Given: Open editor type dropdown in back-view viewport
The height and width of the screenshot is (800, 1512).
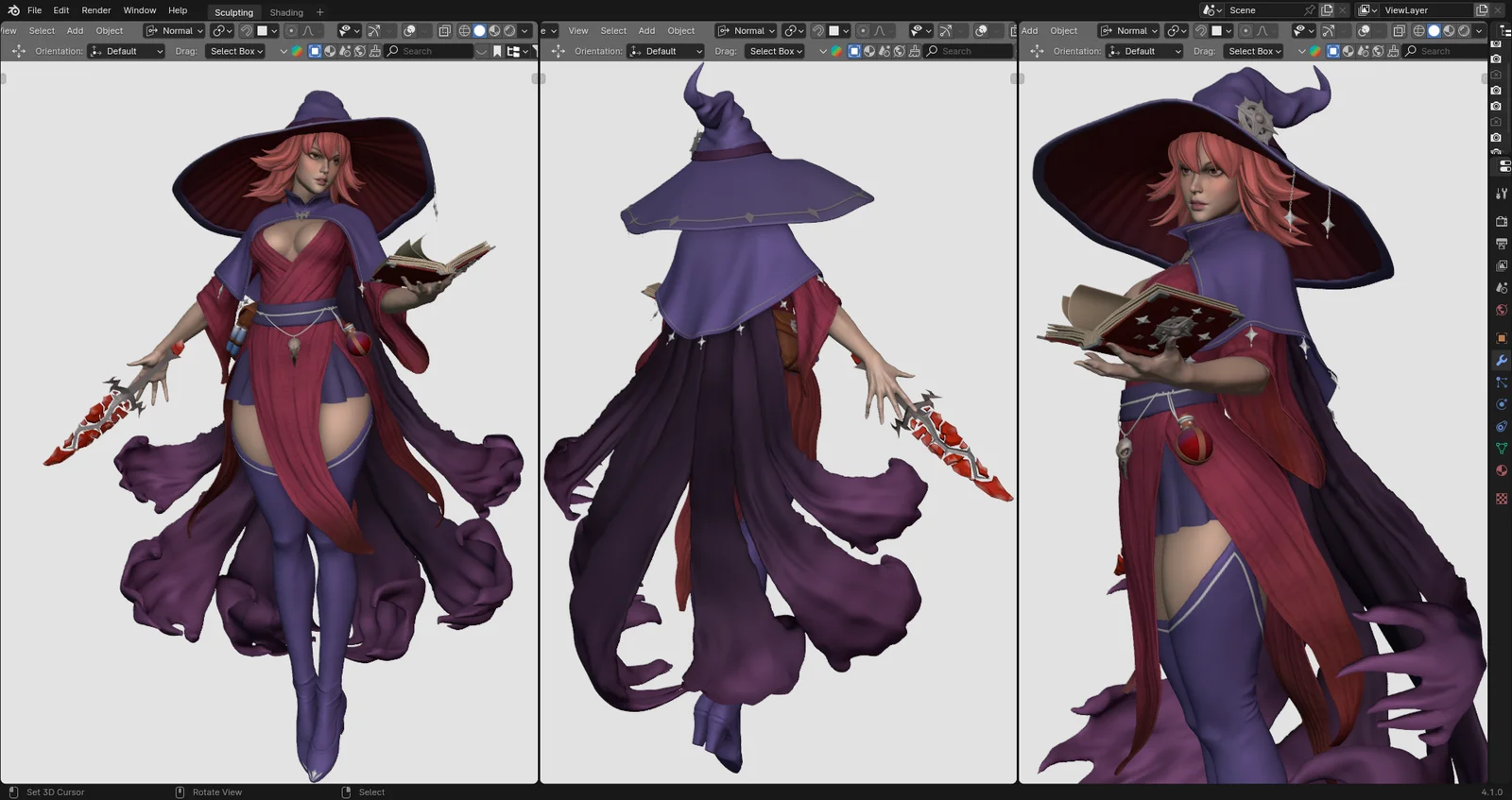Looking at the screenshot, I should click(x=548, y=30).
